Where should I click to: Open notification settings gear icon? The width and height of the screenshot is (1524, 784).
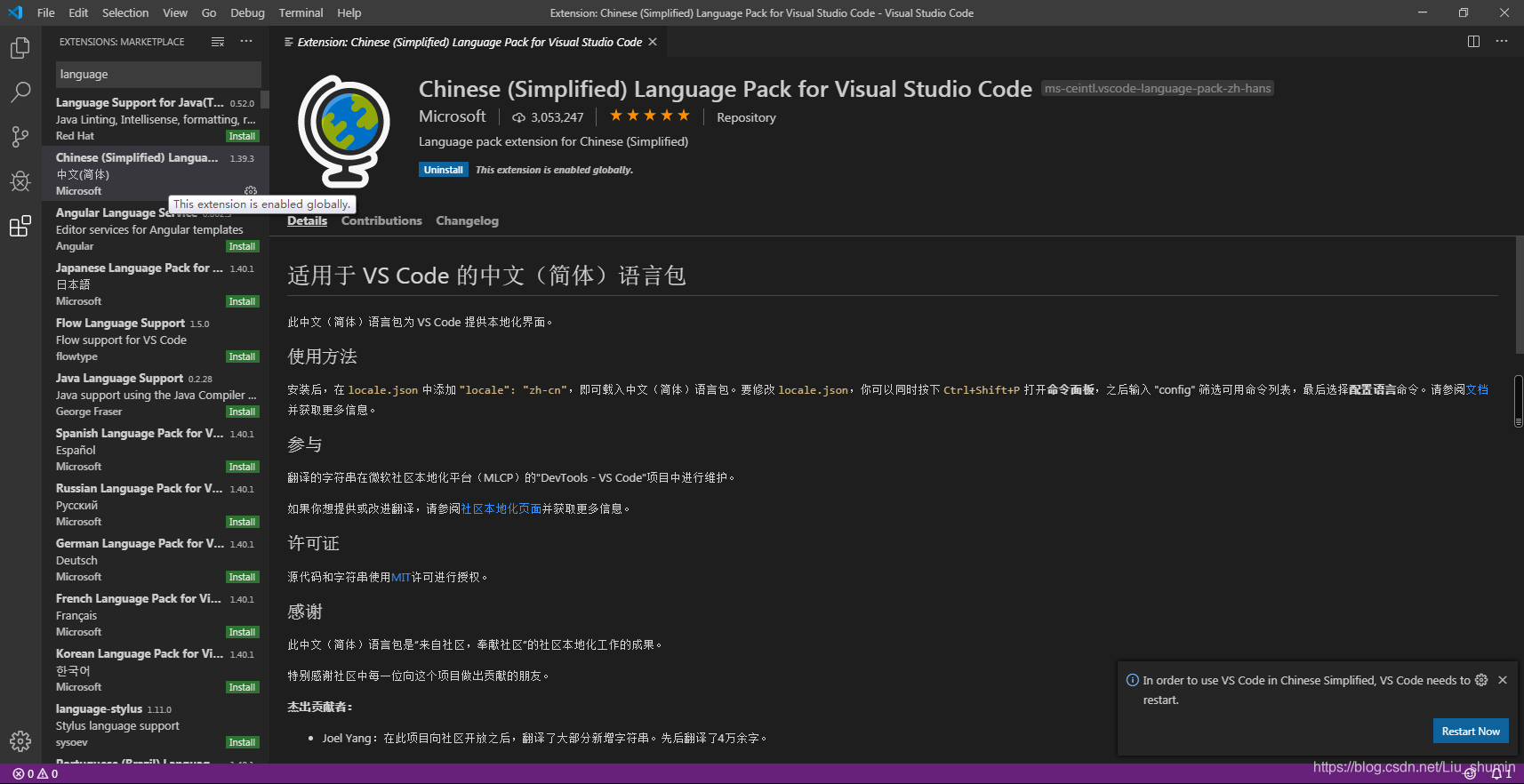1481,680
